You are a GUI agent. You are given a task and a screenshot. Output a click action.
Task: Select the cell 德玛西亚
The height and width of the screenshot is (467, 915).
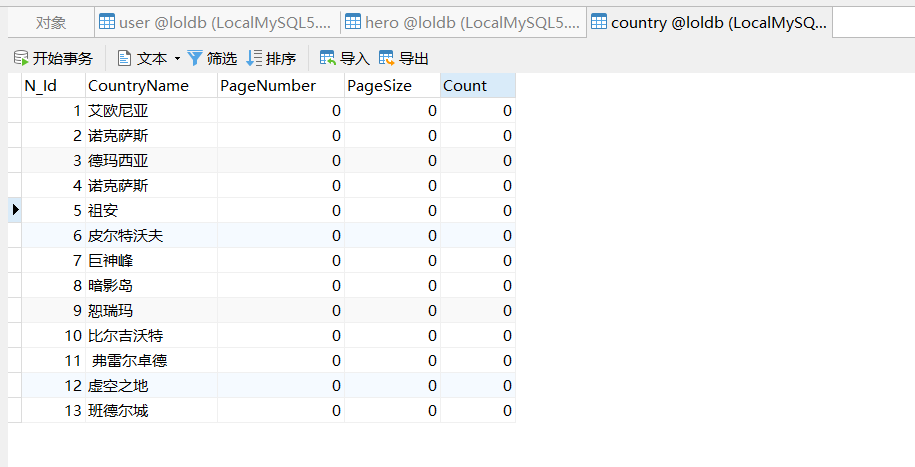(152, 161)
